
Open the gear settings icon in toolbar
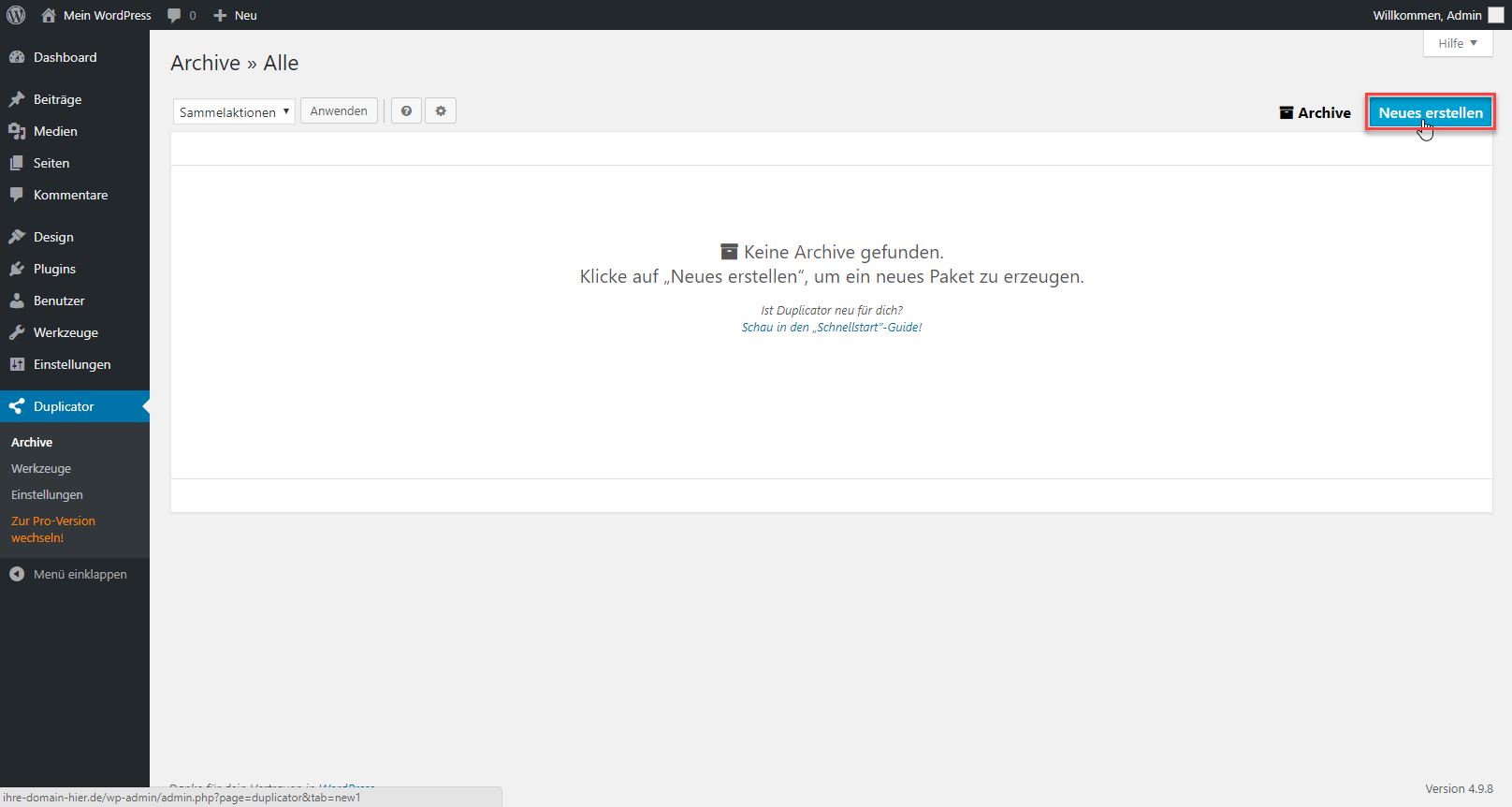(x=441, y=111)
